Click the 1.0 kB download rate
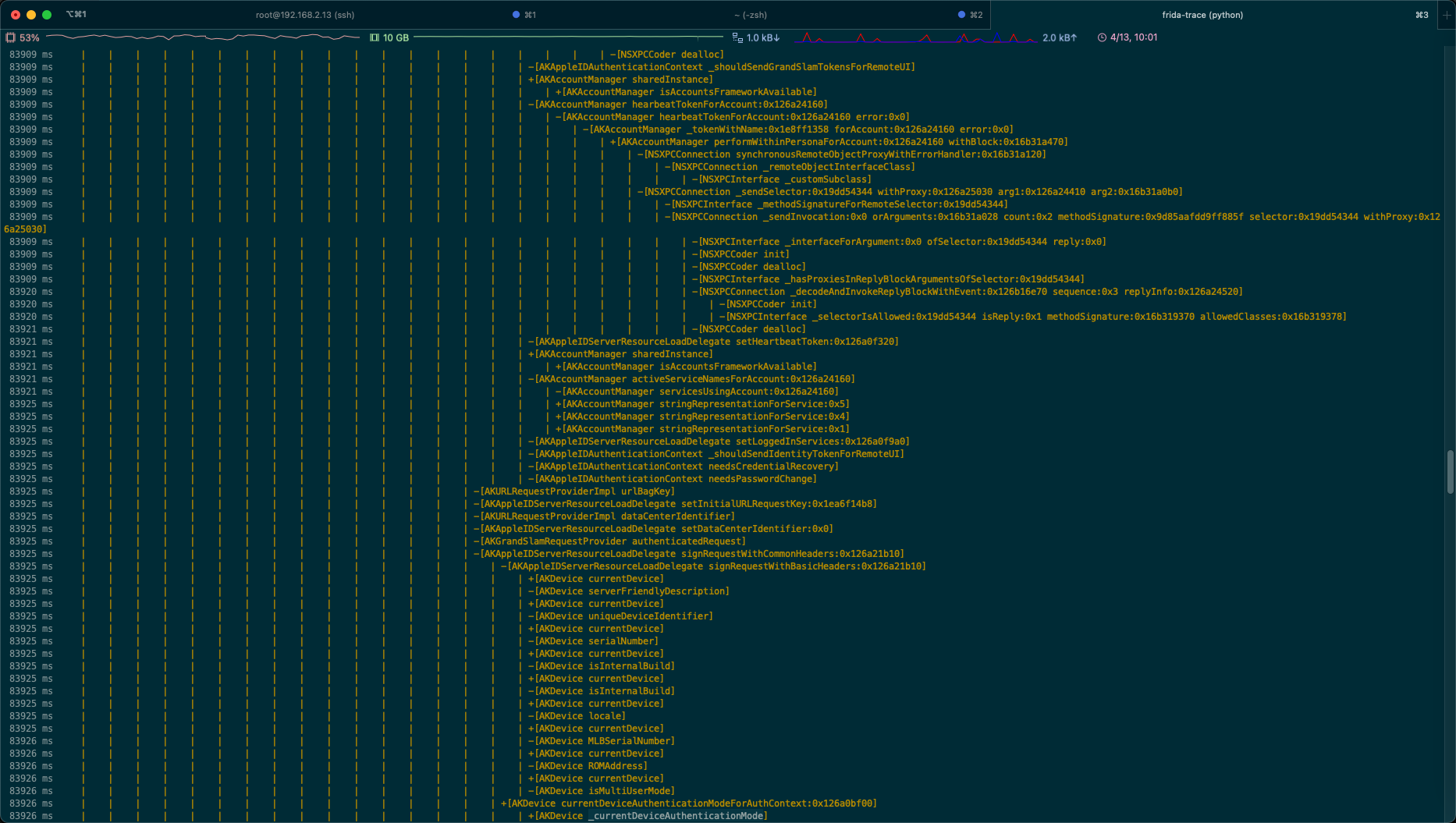The image size is (1456, 823). click(x=763, y=37)
